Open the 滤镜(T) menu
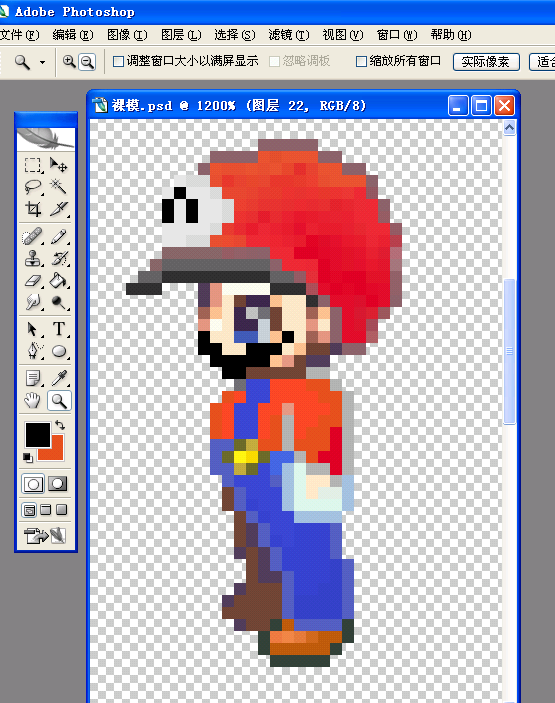Screen dimensions: 555x703 click(289, 35)
